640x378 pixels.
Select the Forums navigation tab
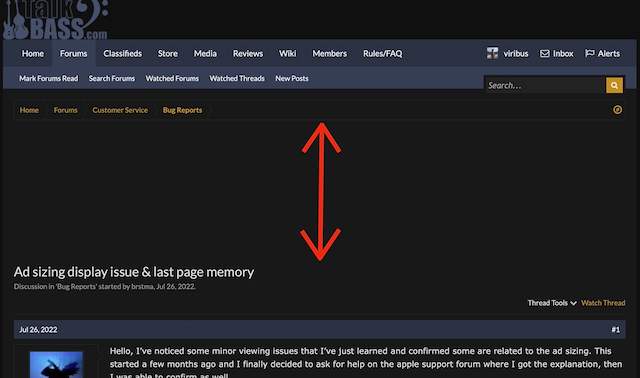click(x=73, y=53)
